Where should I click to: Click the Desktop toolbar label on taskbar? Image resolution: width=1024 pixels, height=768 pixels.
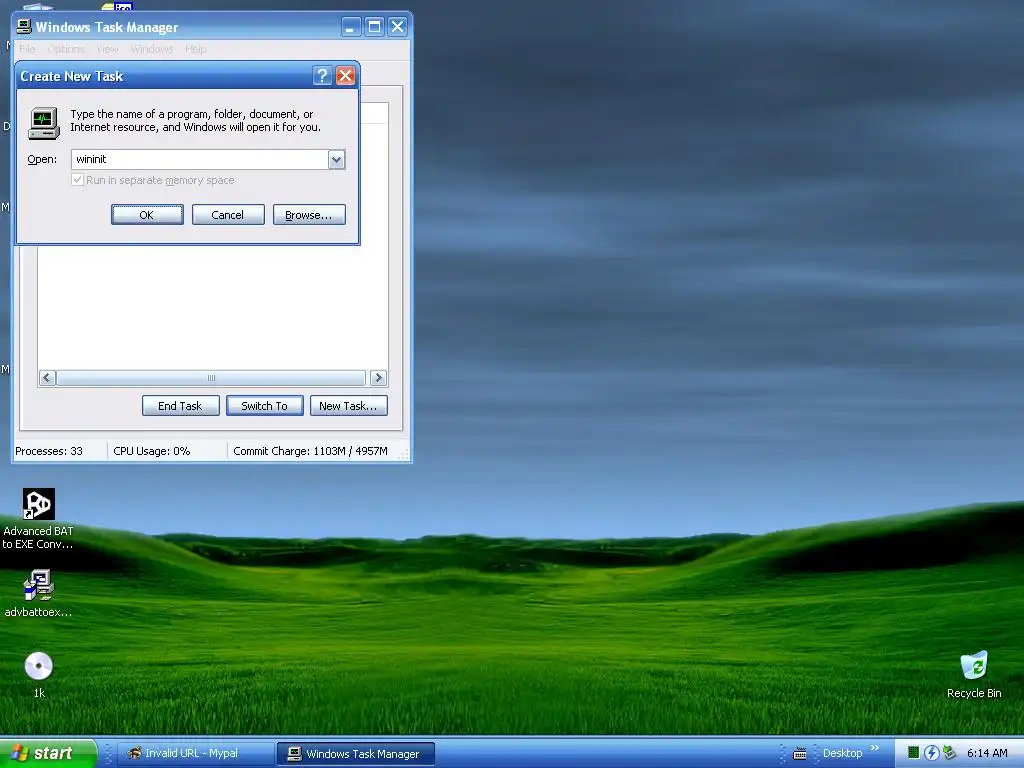point(842,753)
